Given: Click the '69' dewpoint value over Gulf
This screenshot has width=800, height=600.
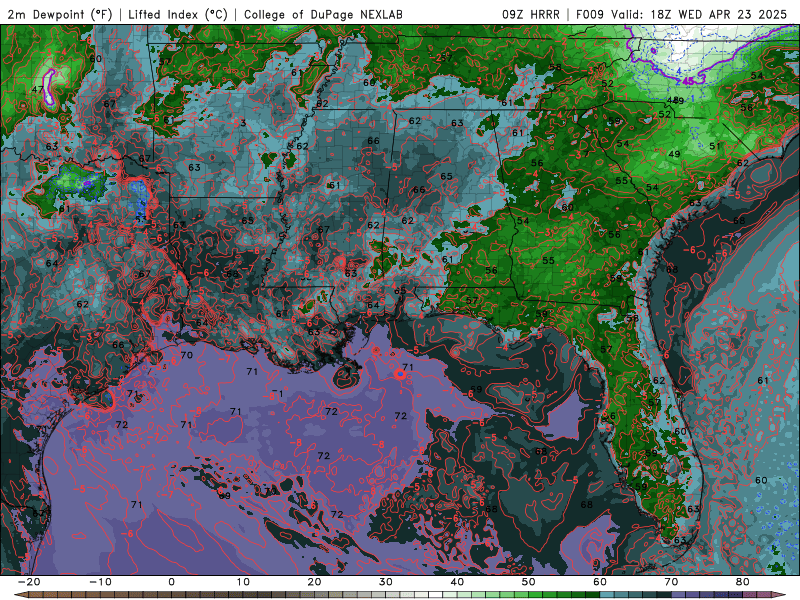Looking at the screenshot, I should (x=224, y=495).
